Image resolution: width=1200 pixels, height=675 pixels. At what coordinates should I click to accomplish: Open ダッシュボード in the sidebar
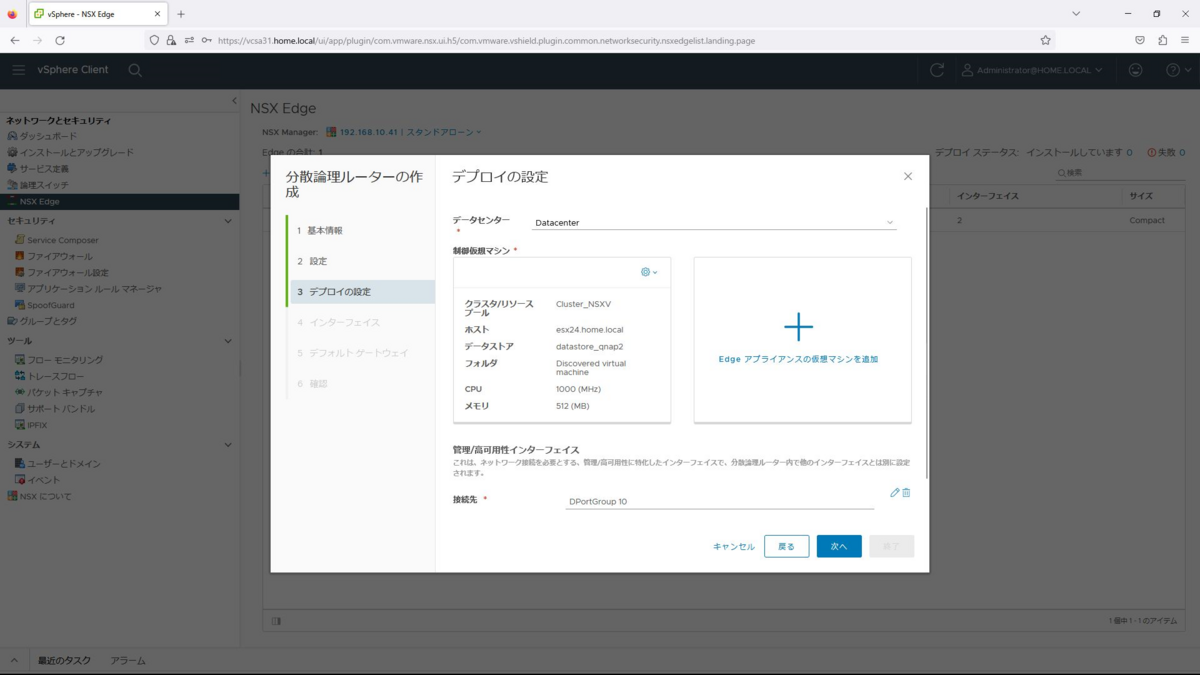[48, 136]
